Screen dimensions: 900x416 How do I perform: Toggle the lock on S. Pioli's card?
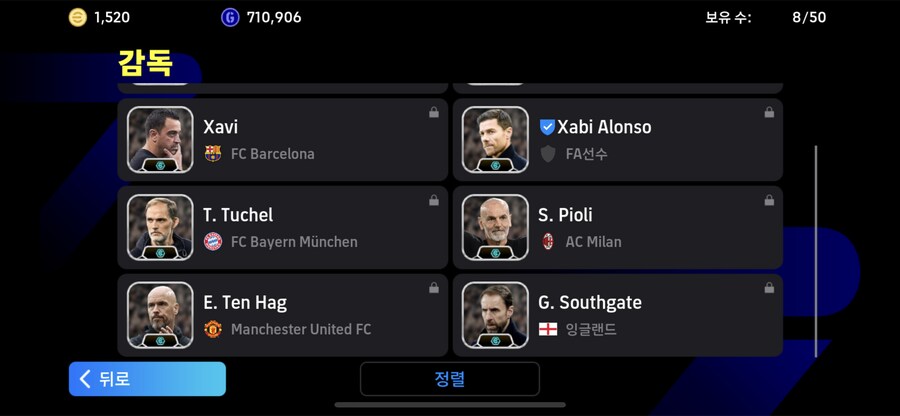pyautogui.click(x=769, y=200)
